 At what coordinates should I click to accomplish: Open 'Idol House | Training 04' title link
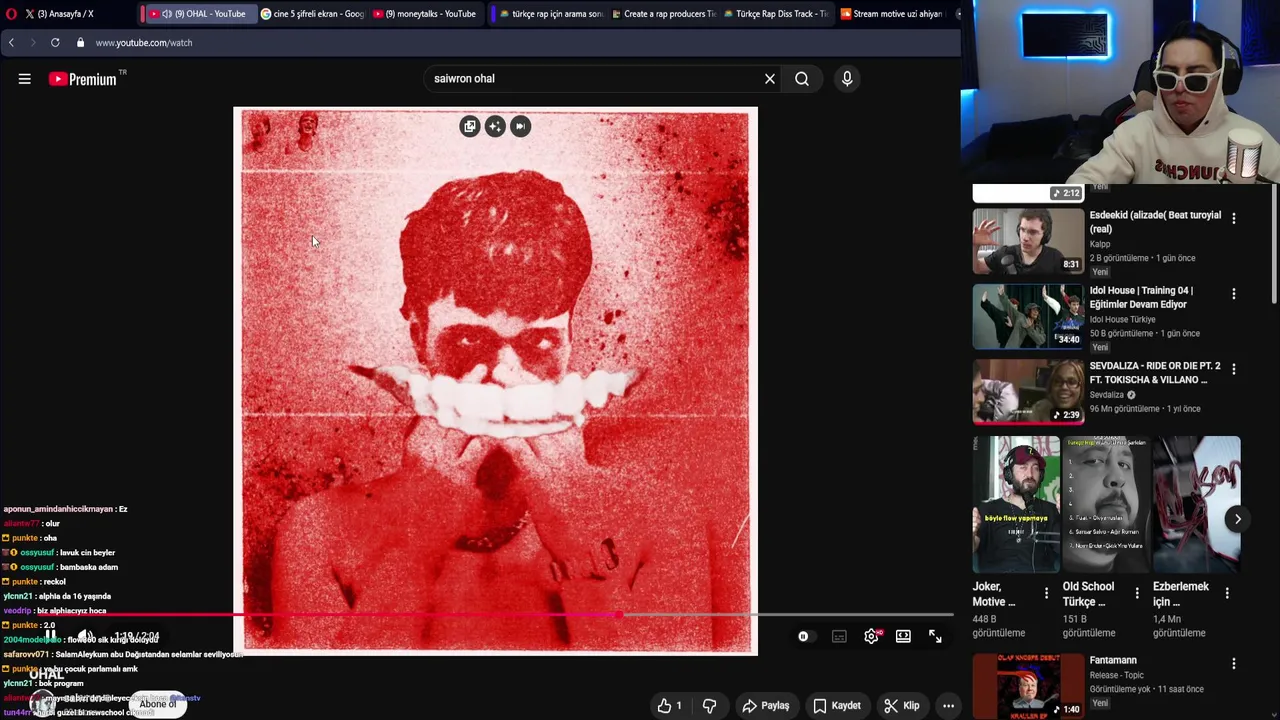tap(1141, 297)
